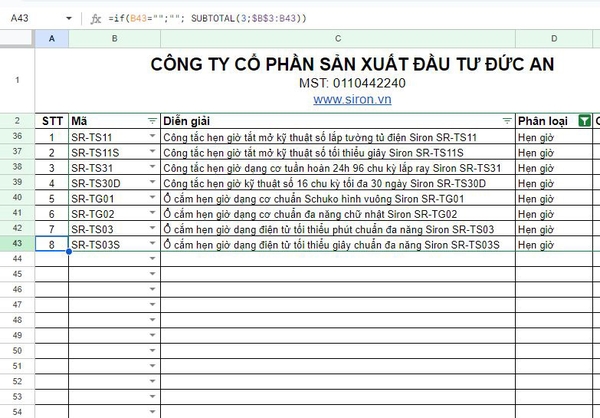Select STT cell with value 5
This screenshot has height=418, width=600.
(x=52, y=198)
